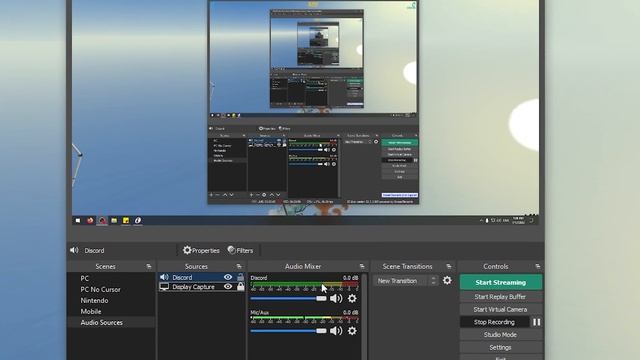This screenshot has height=360, width=640.
Task: Open Mic/Aux channel settings gear
Action: 352,331
